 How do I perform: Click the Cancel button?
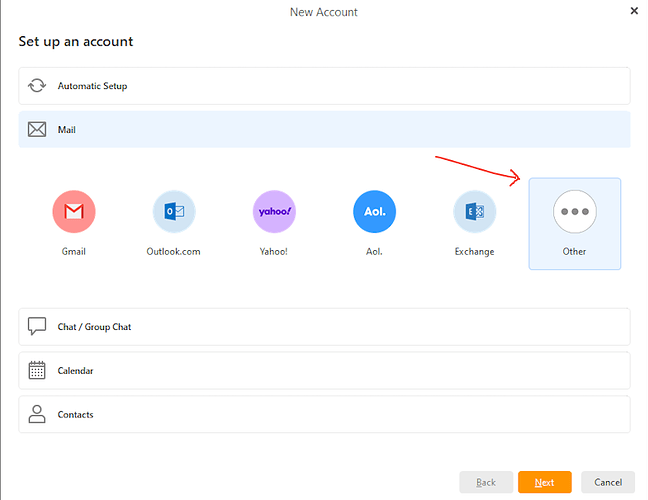coord(608,482)
